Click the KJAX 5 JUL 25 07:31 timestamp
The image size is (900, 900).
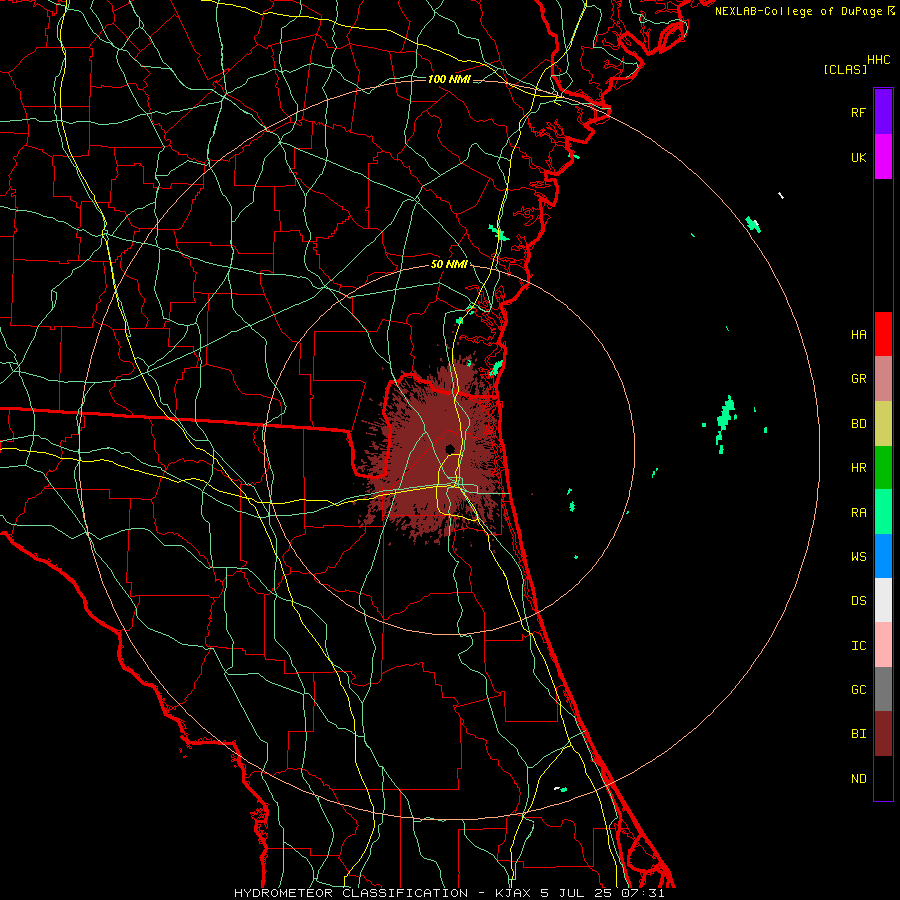pyautogui.click(x=580, y=893)
